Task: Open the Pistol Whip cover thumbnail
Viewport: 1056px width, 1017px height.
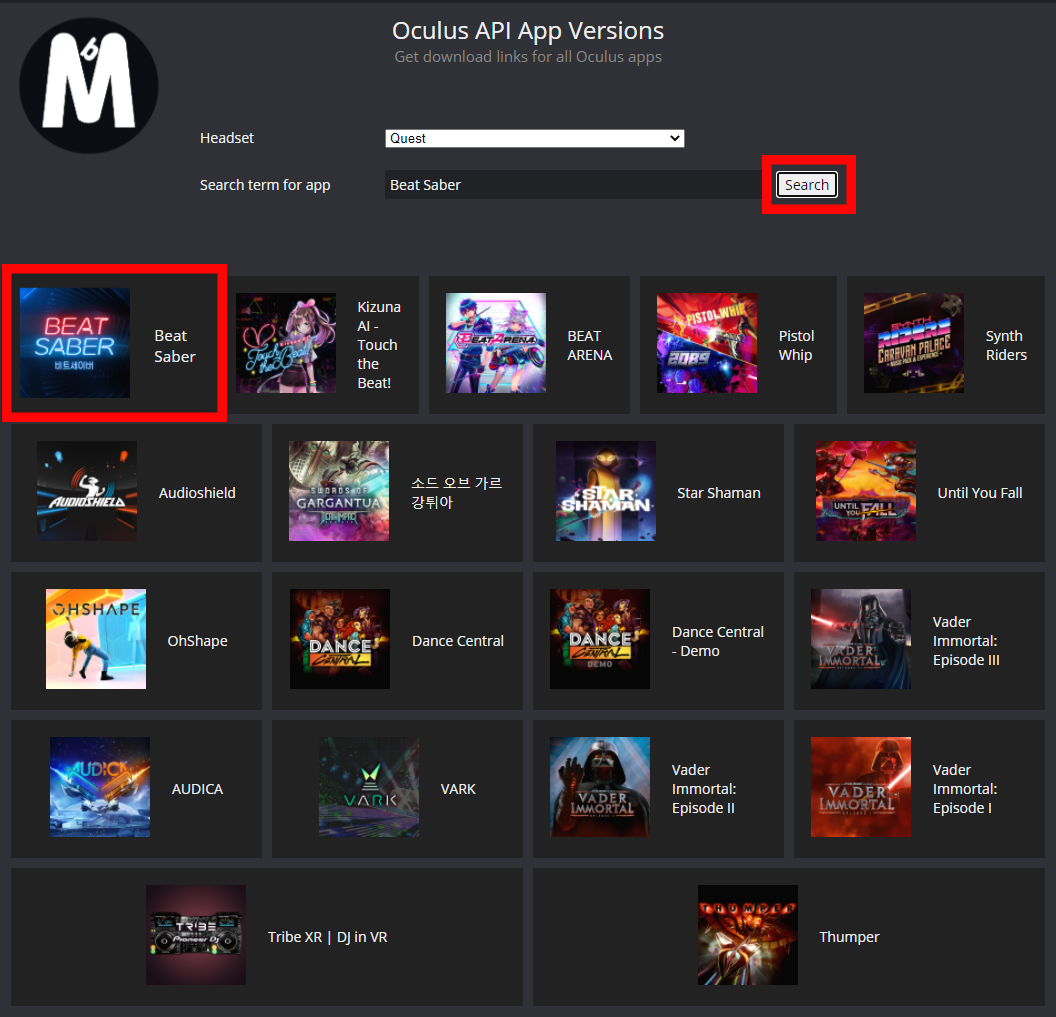Action: pos(706,343)
